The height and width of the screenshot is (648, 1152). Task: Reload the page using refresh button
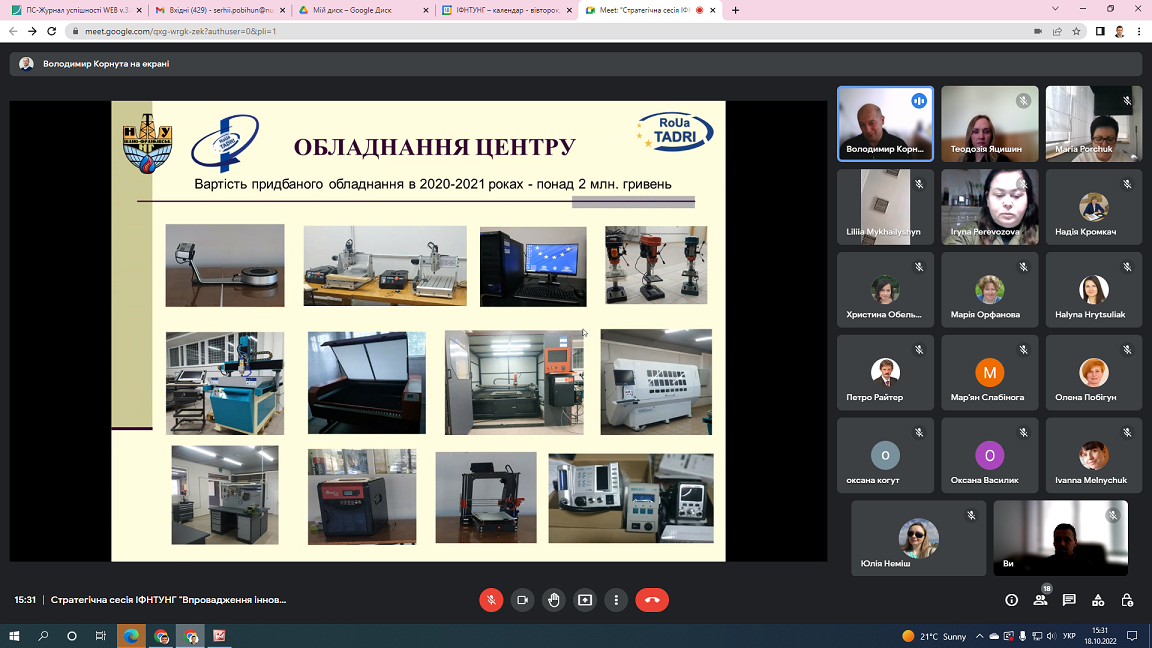point(53,31)
